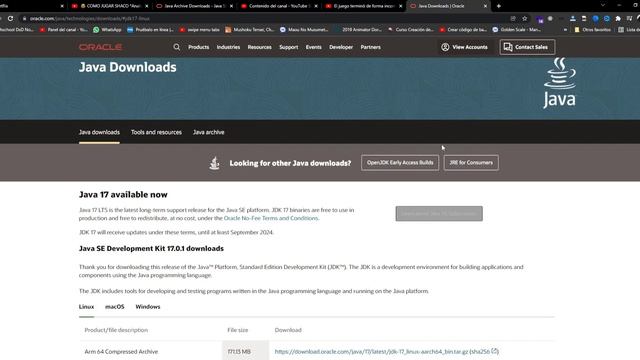640x360 pixels.
Task: Click the Arm 64 Compressed Archive download link
Action: 371,351
